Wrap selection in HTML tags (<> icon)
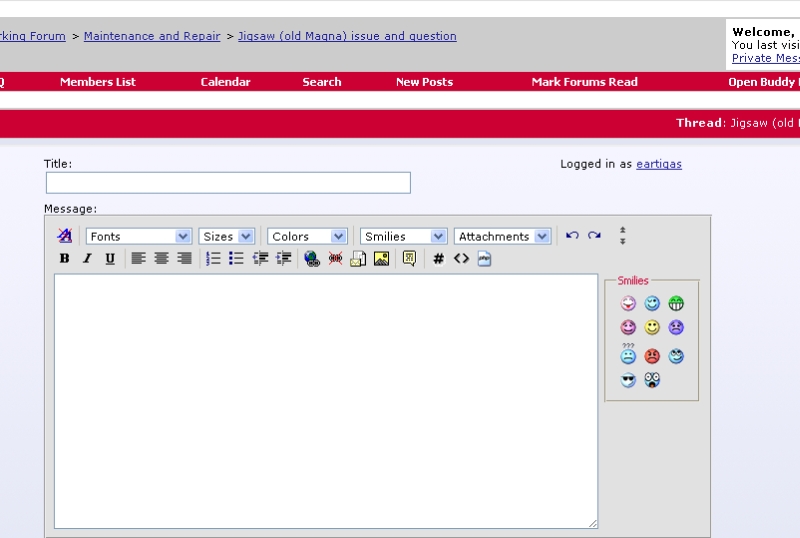The height and width of the screenshot is (538, 800). 461,258
